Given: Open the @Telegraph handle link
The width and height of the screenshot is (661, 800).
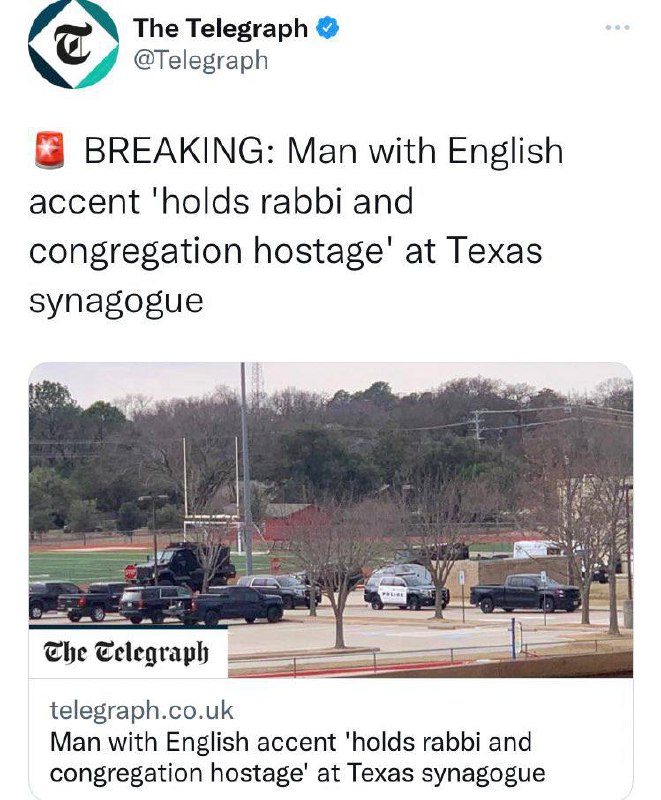Looking at the screenshot, I should coord(200,61).
